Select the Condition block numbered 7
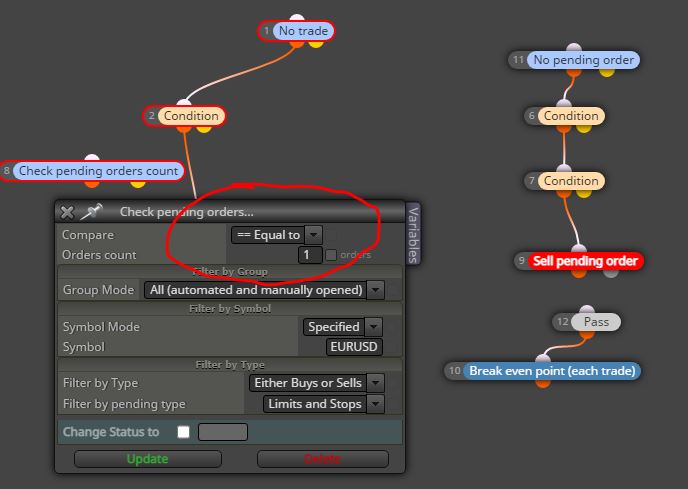The width and height of the screenshot is (688, 489). (x=571, y=181)
